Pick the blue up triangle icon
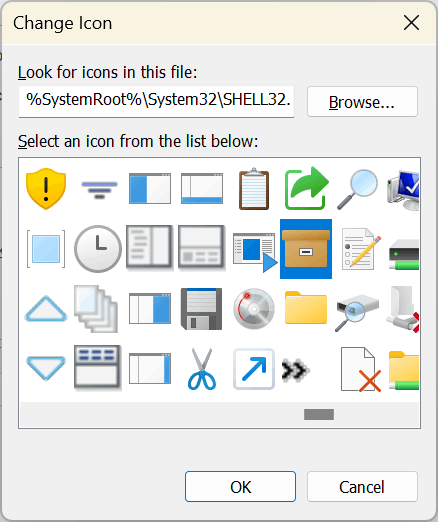The image size is (438, 522). 46,309
